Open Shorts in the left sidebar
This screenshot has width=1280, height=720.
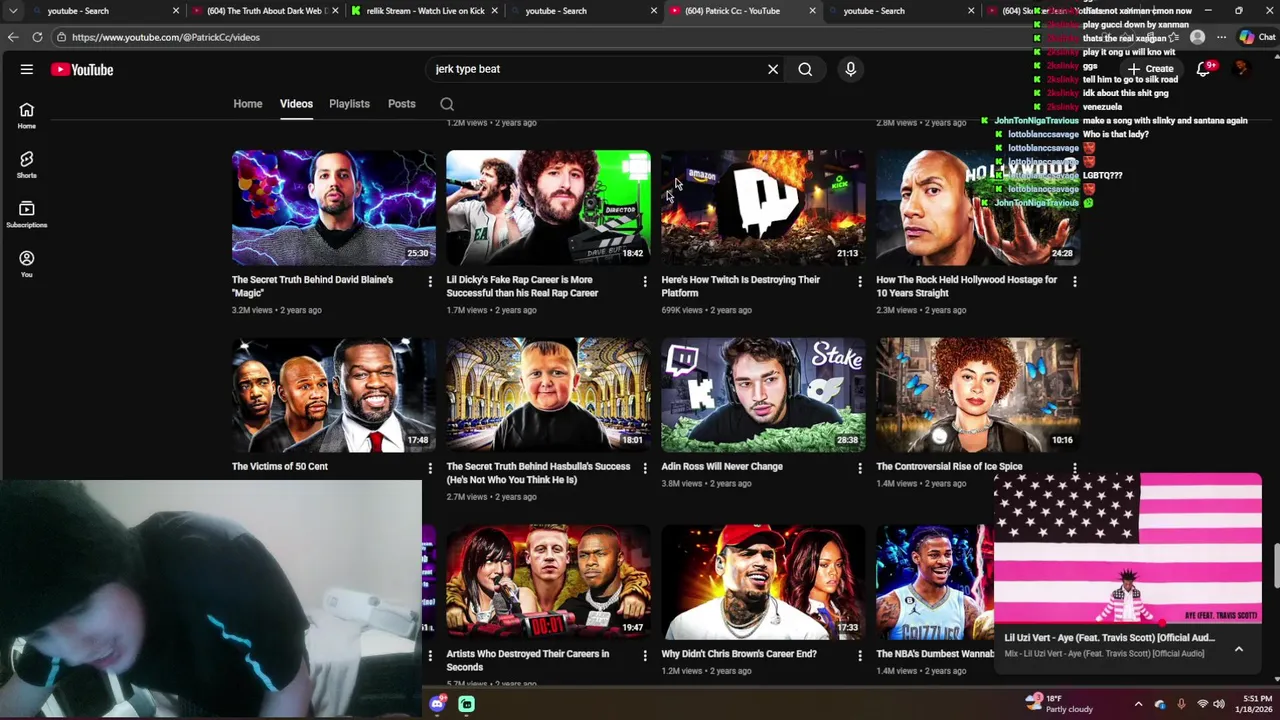coord(27,165)
